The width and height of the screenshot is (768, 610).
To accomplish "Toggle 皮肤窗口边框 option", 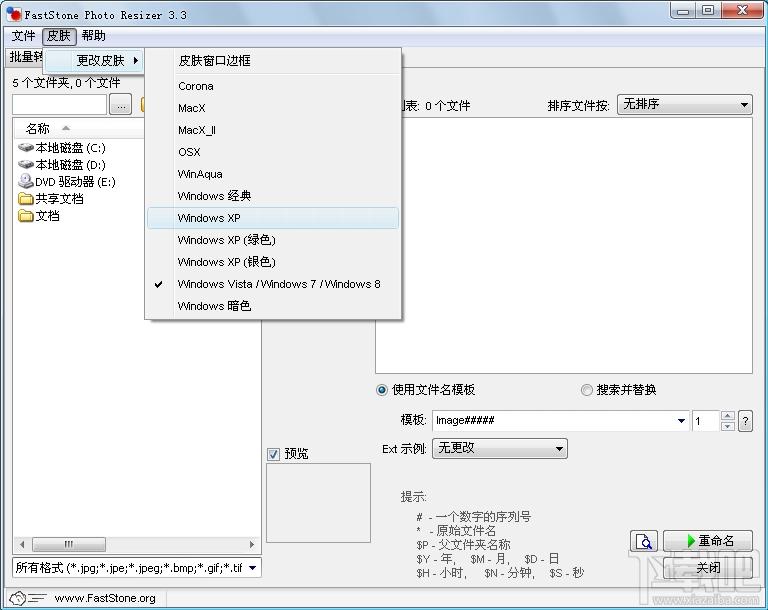I will click(273, 61).
